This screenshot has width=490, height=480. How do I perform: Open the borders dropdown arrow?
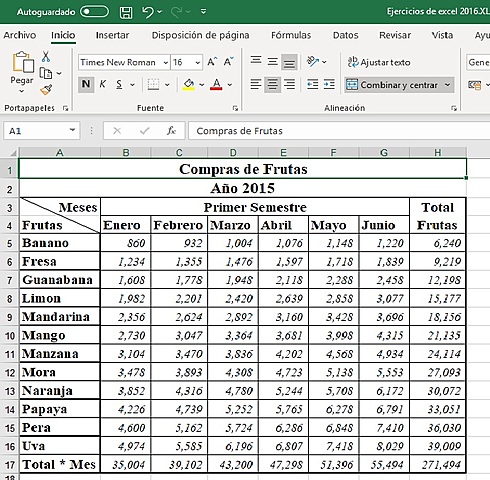pyautogui.click(x=167, y=85)
